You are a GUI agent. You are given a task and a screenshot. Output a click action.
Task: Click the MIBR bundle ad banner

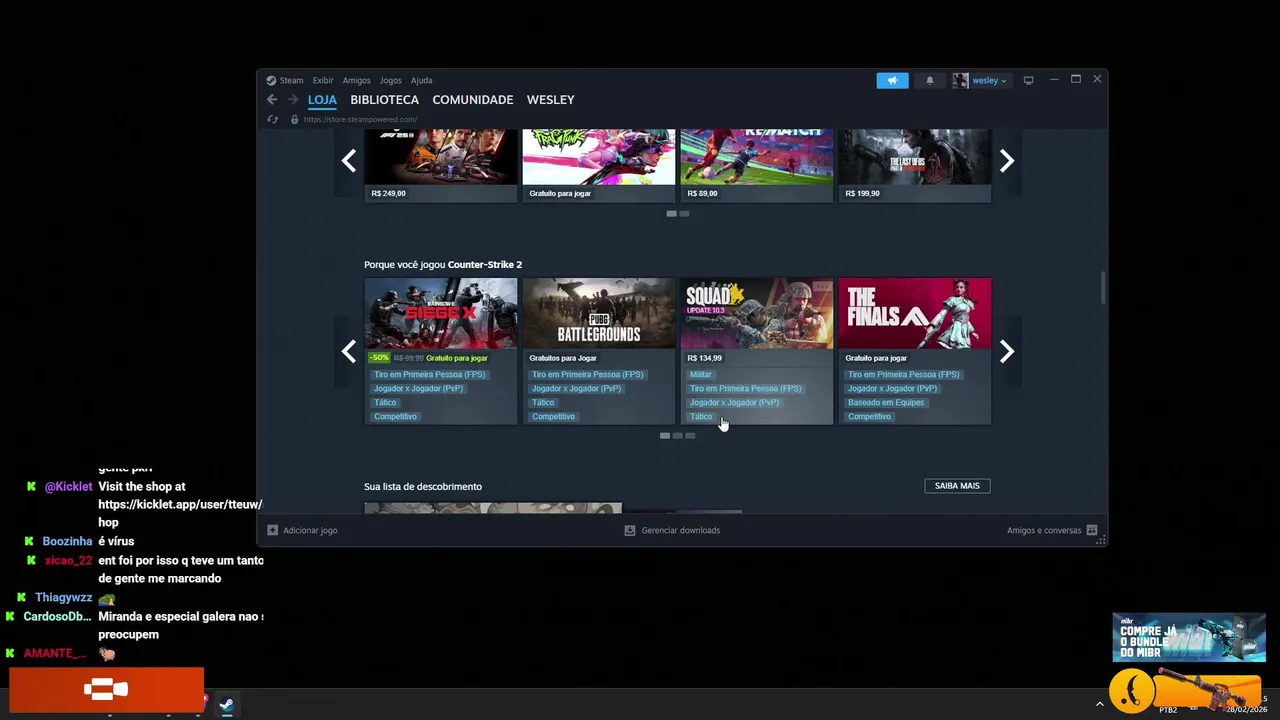pyautogui.click(x=1189, y=637)
